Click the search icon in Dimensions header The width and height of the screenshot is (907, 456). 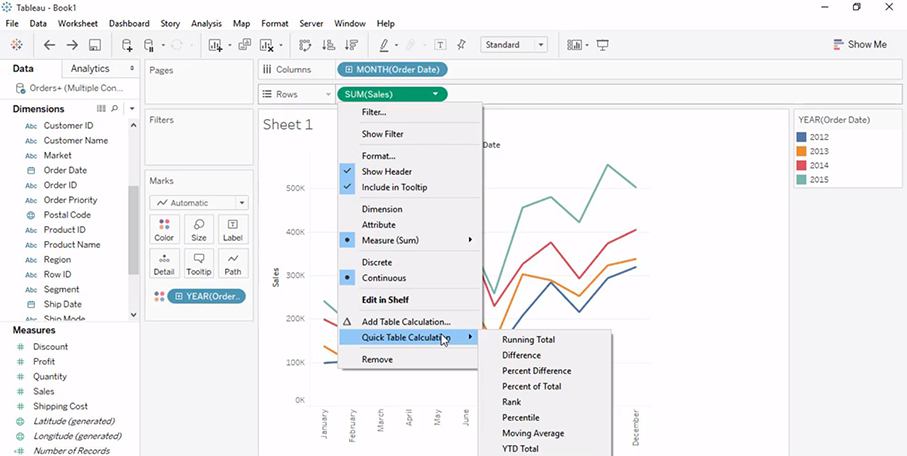coord(116,109)
